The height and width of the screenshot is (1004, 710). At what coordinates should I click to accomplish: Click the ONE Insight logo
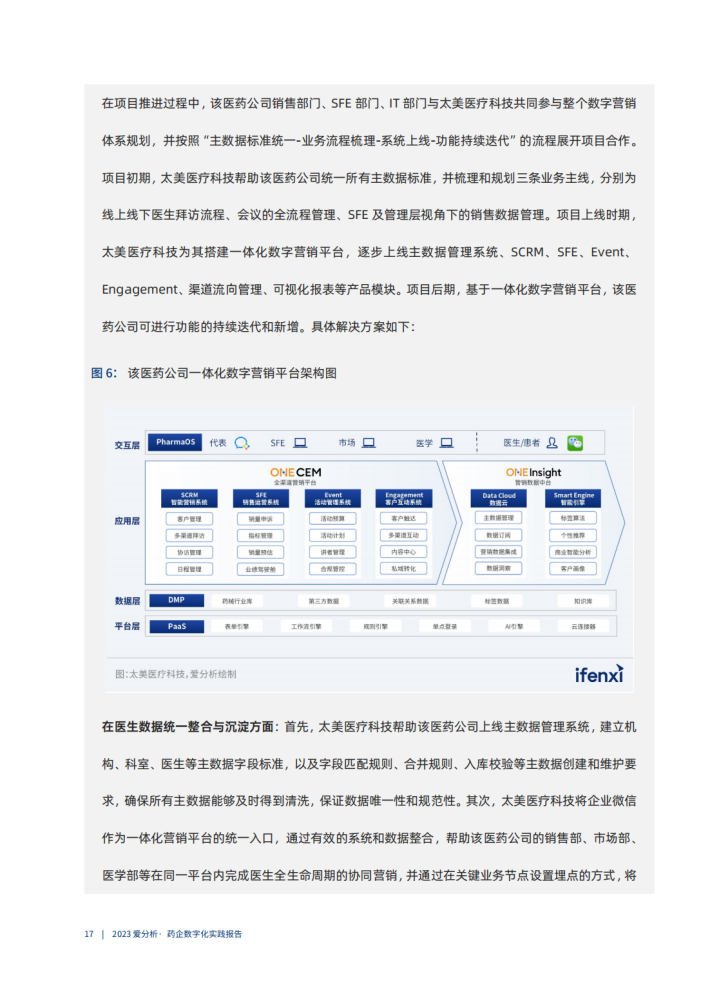[x=533, y=473]
